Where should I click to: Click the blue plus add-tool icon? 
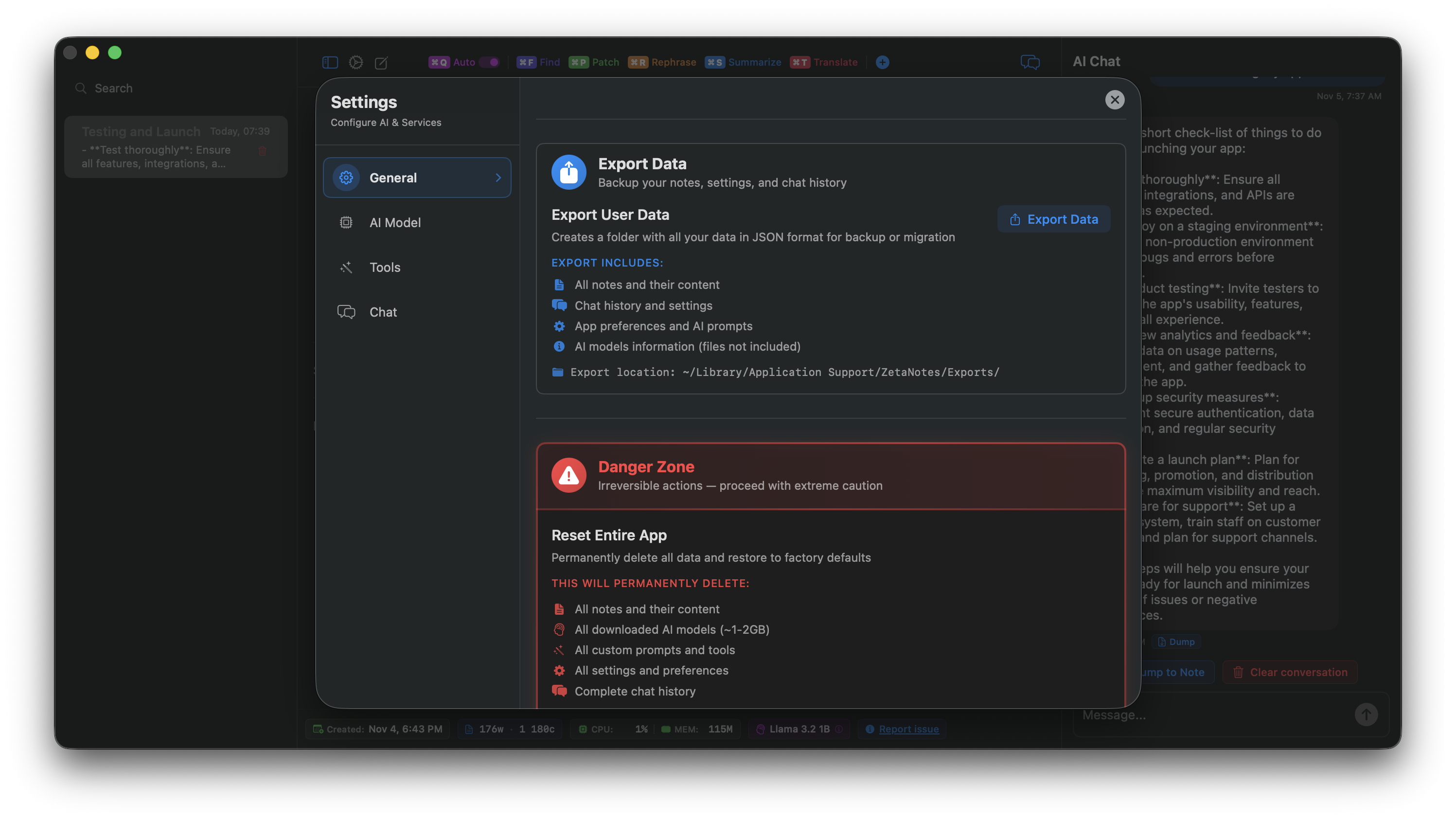pos(882,62)
